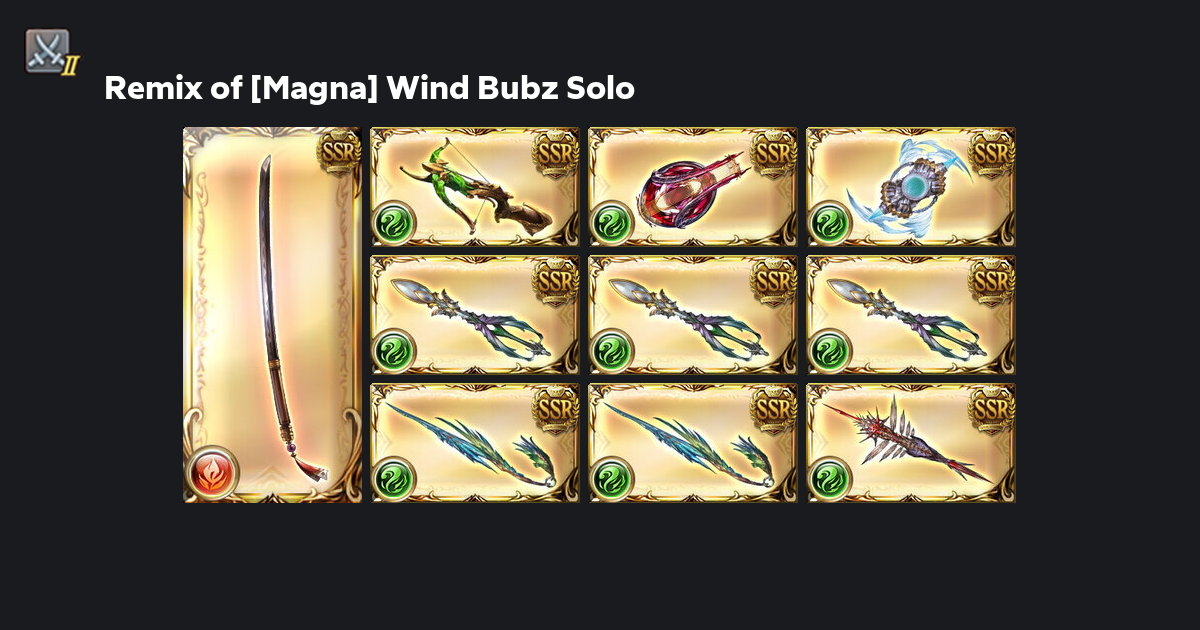Click the crossed swords class icon
Screen dimensions: 1200x630
(x=49, y=51)
